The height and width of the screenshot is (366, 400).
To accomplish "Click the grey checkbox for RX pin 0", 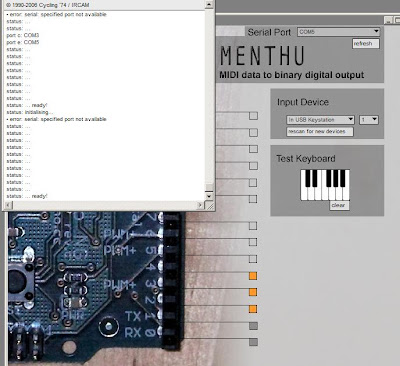I will point(253,342).
